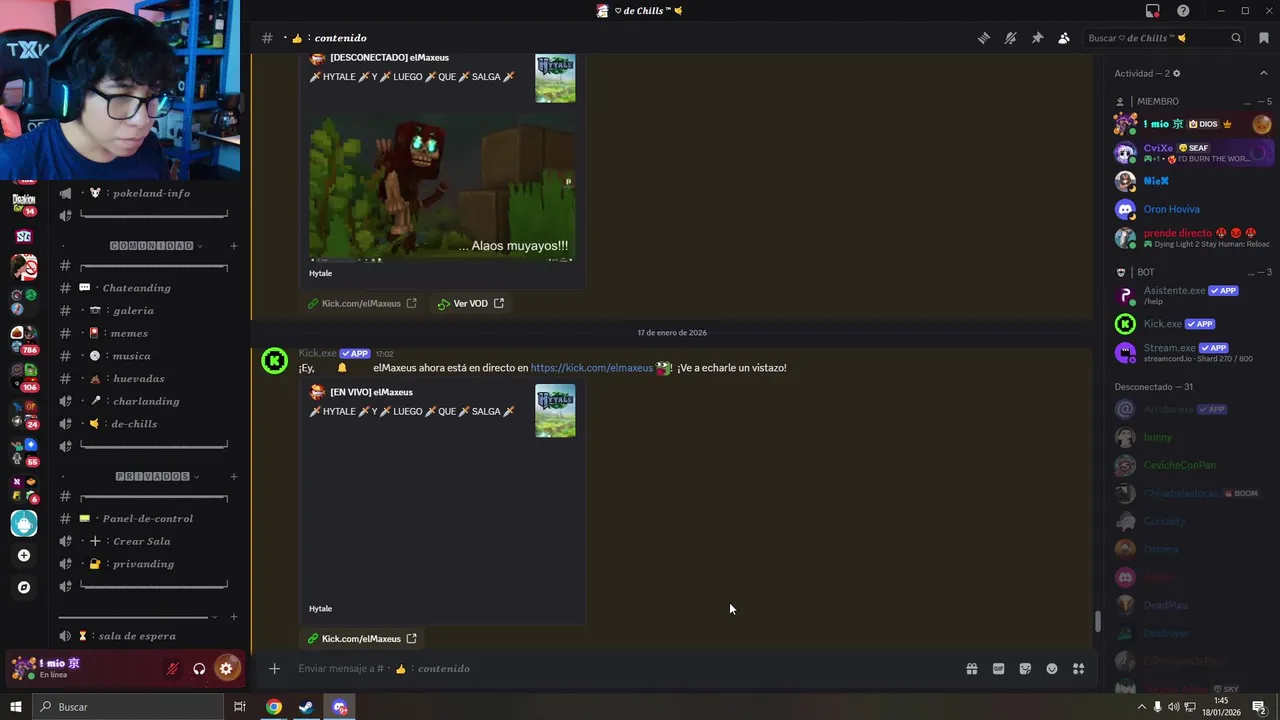Toggle the member list icon in header
This screenshot has height=720, width=1280.
click(x=1064, y=38)
